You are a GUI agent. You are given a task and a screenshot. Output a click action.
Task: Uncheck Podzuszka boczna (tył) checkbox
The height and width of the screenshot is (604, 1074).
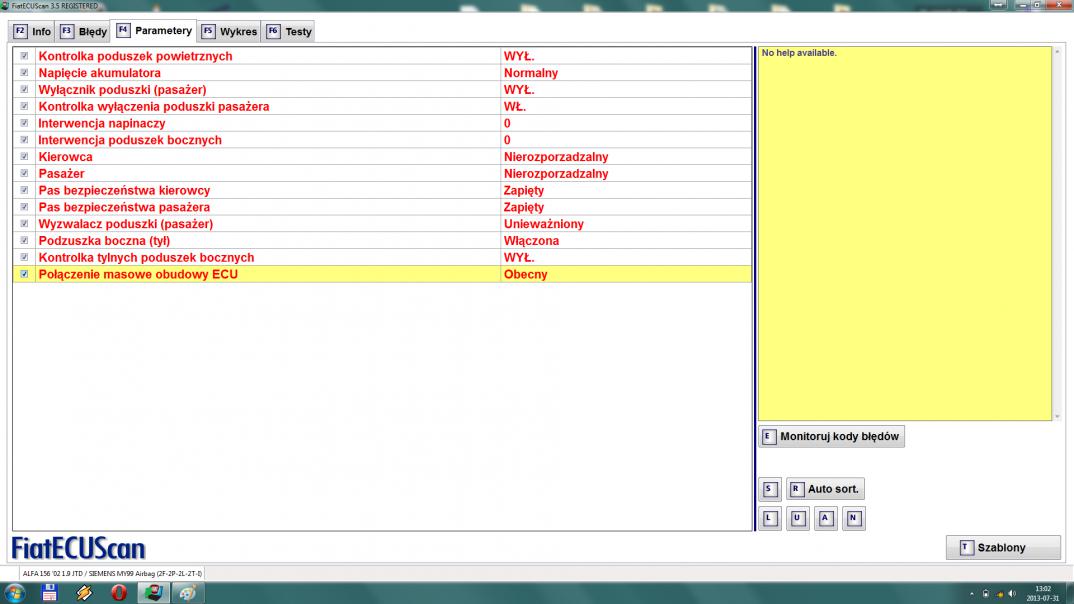pyautogui.click(x=24, y=240)
